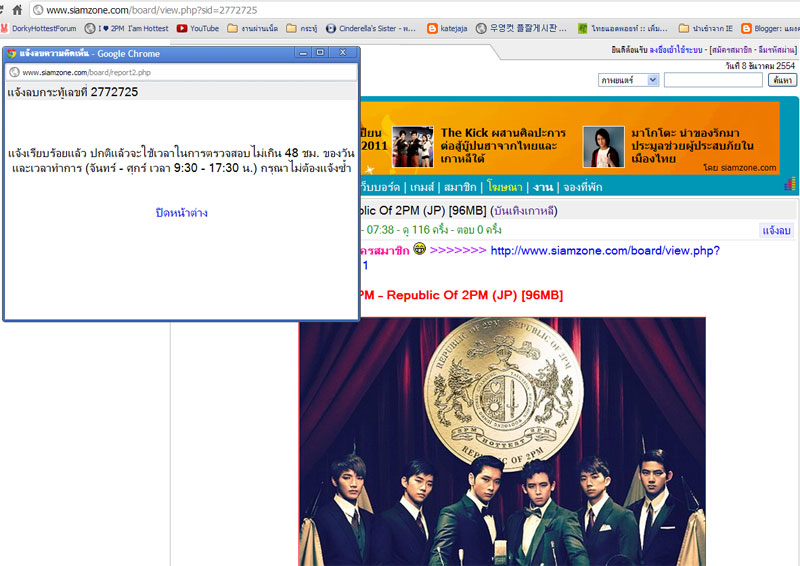Close the report popup with X
Viewport: 800px width, 566px height.
[x=343, y=52]
